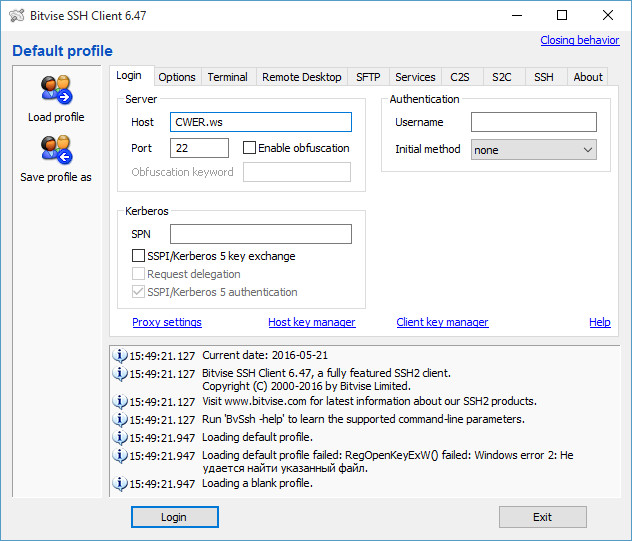Click the Save profile as icon
Image resolution: width=632 pixels, height=541 pixels.
tap(56, 151)
